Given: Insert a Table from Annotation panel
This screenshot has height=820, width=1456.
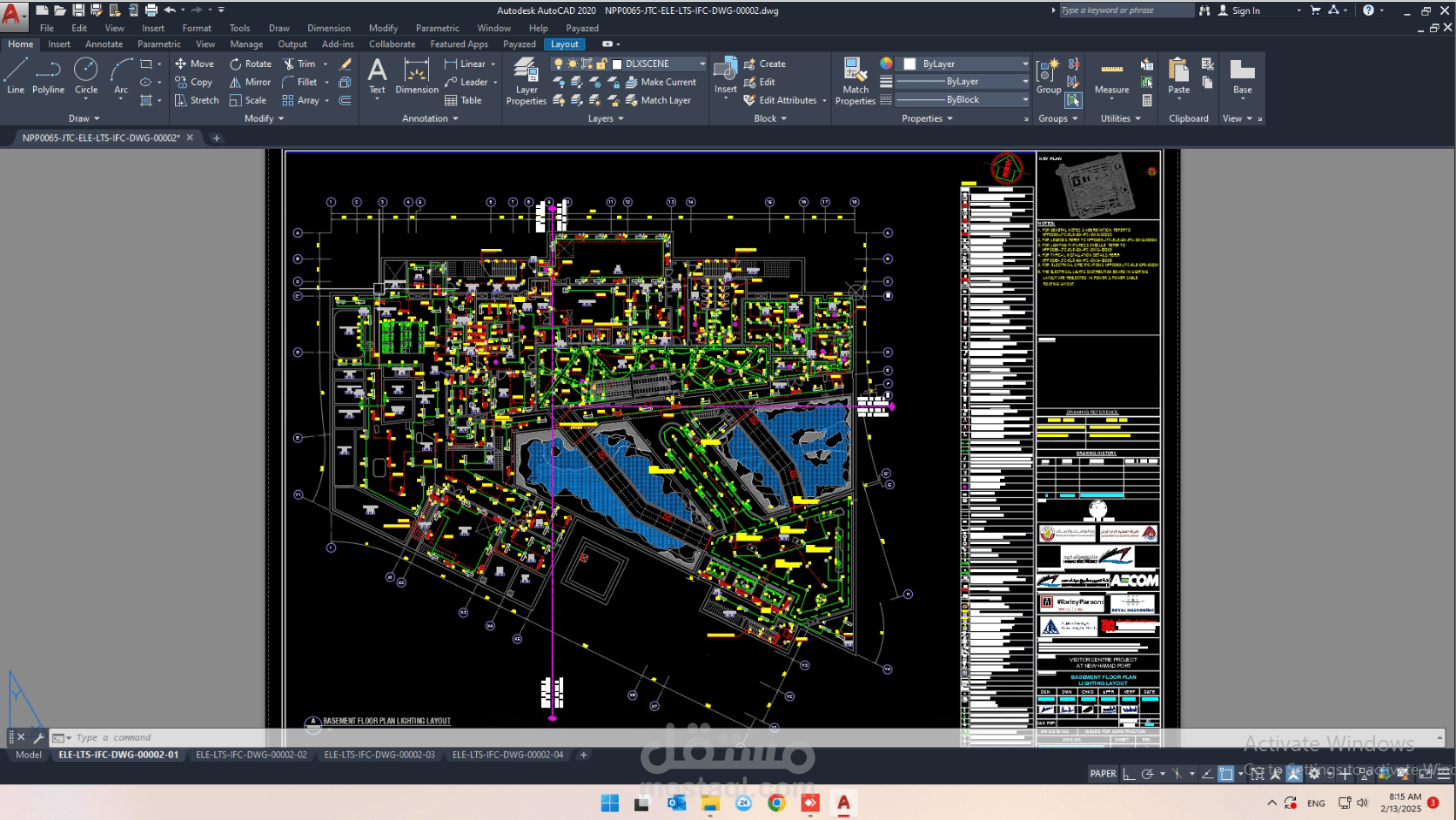Looking at the screenshot, I should 463,100.
